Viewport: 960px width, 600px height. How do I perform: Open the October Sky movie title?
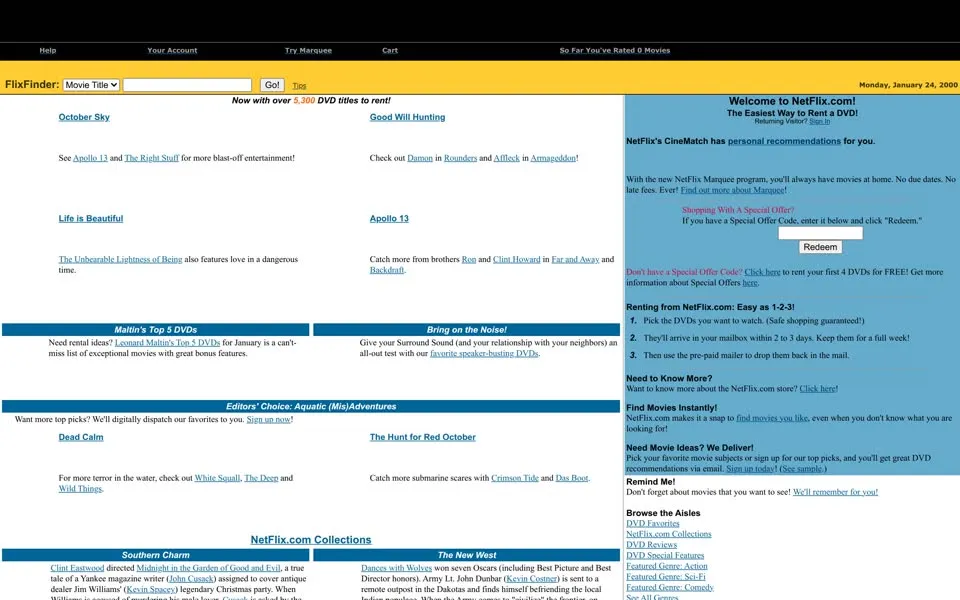[84, 117]
